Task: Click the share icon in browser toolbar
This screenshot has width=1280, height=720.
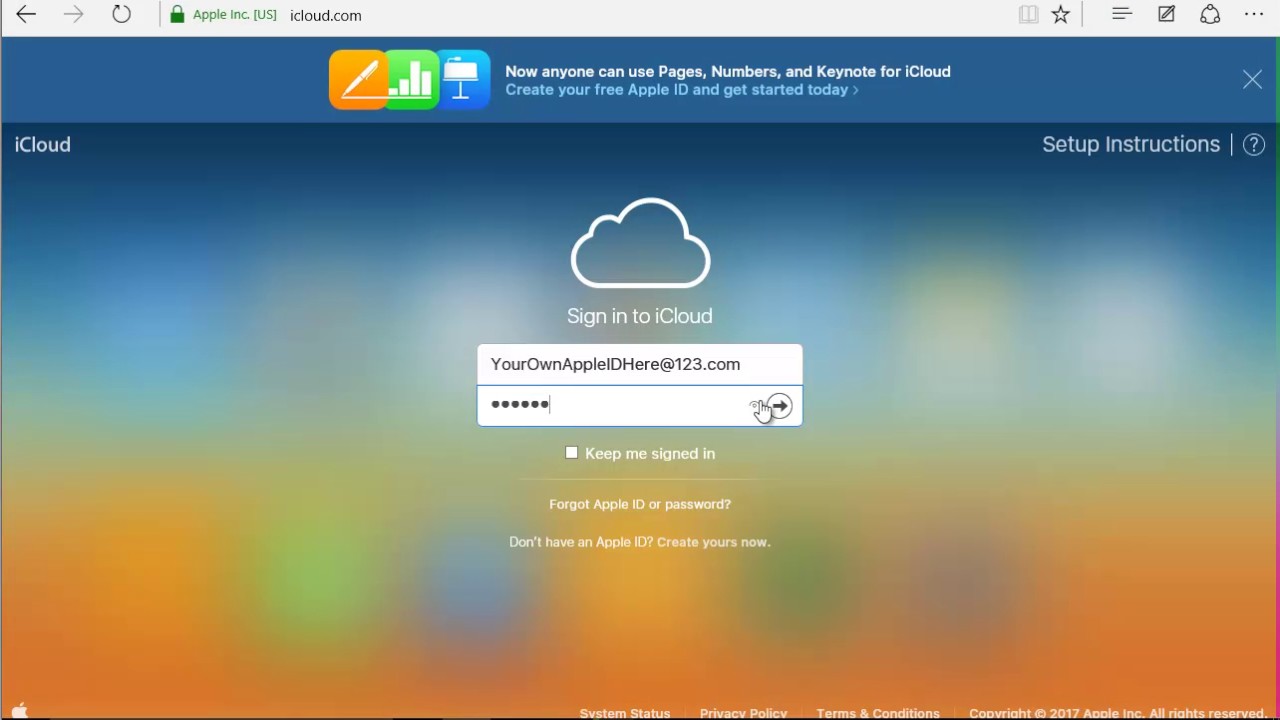Action: [1210, 14]
